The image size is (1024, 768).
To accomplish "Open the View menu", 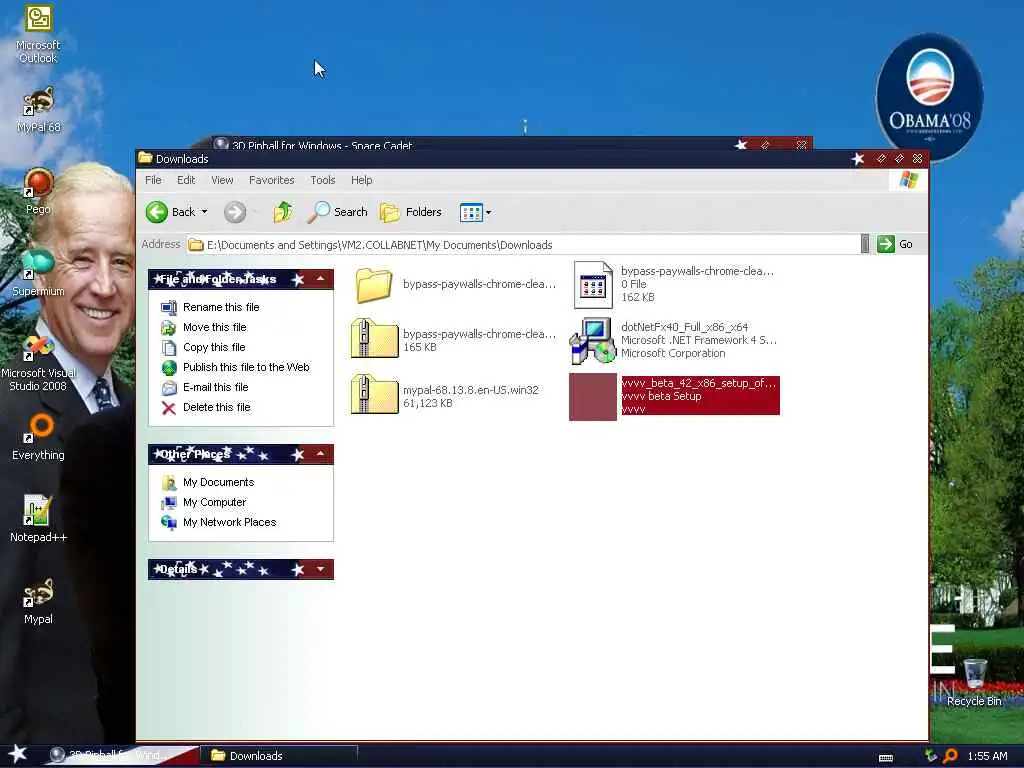I will pos(222,180).
